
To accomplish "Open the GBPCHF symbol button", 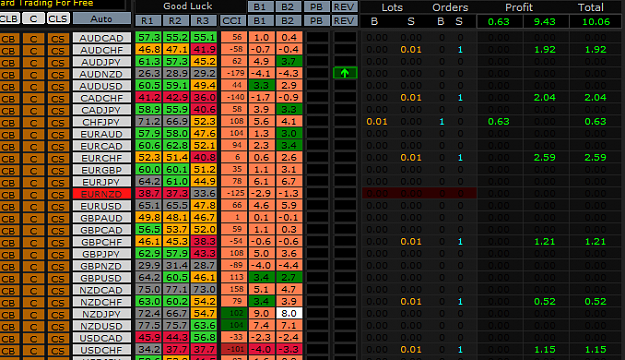I will click(x=102, y=242).
